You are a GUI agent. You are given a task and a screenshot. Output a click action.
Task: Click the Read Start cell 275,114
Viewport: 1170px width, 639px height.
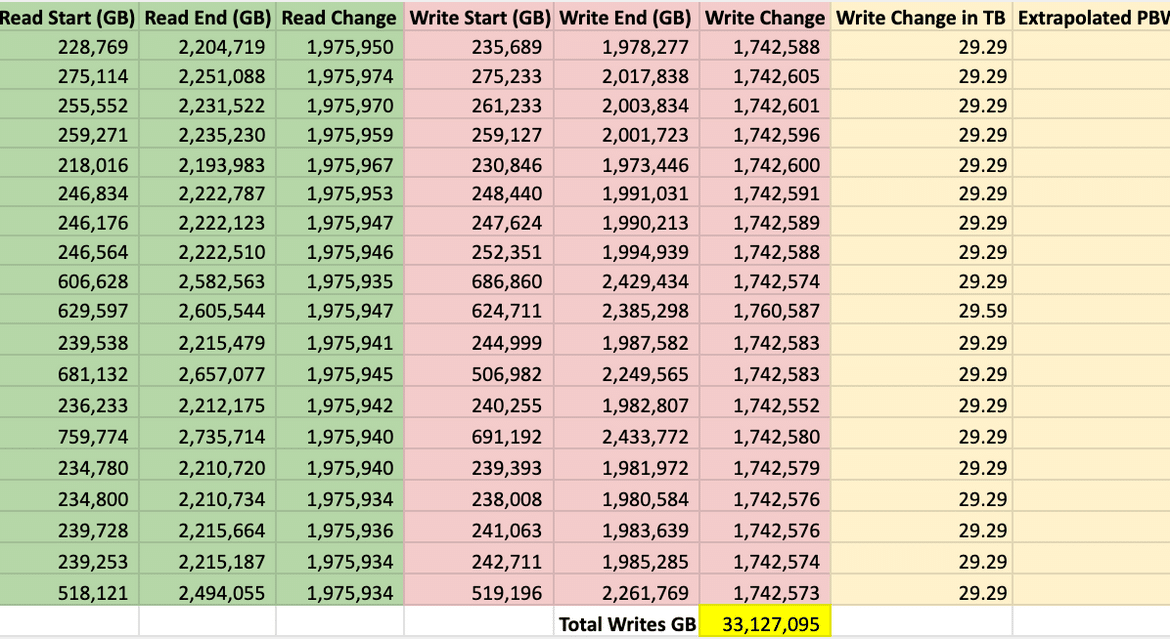click(69, 76)
